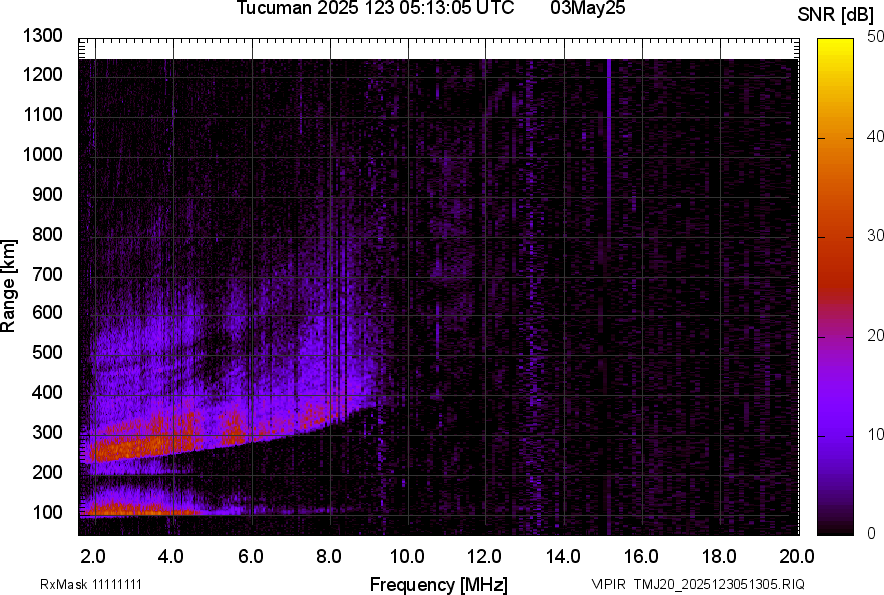
Task: Click the frequency tick label 16.0
Action: pos(641,557)
